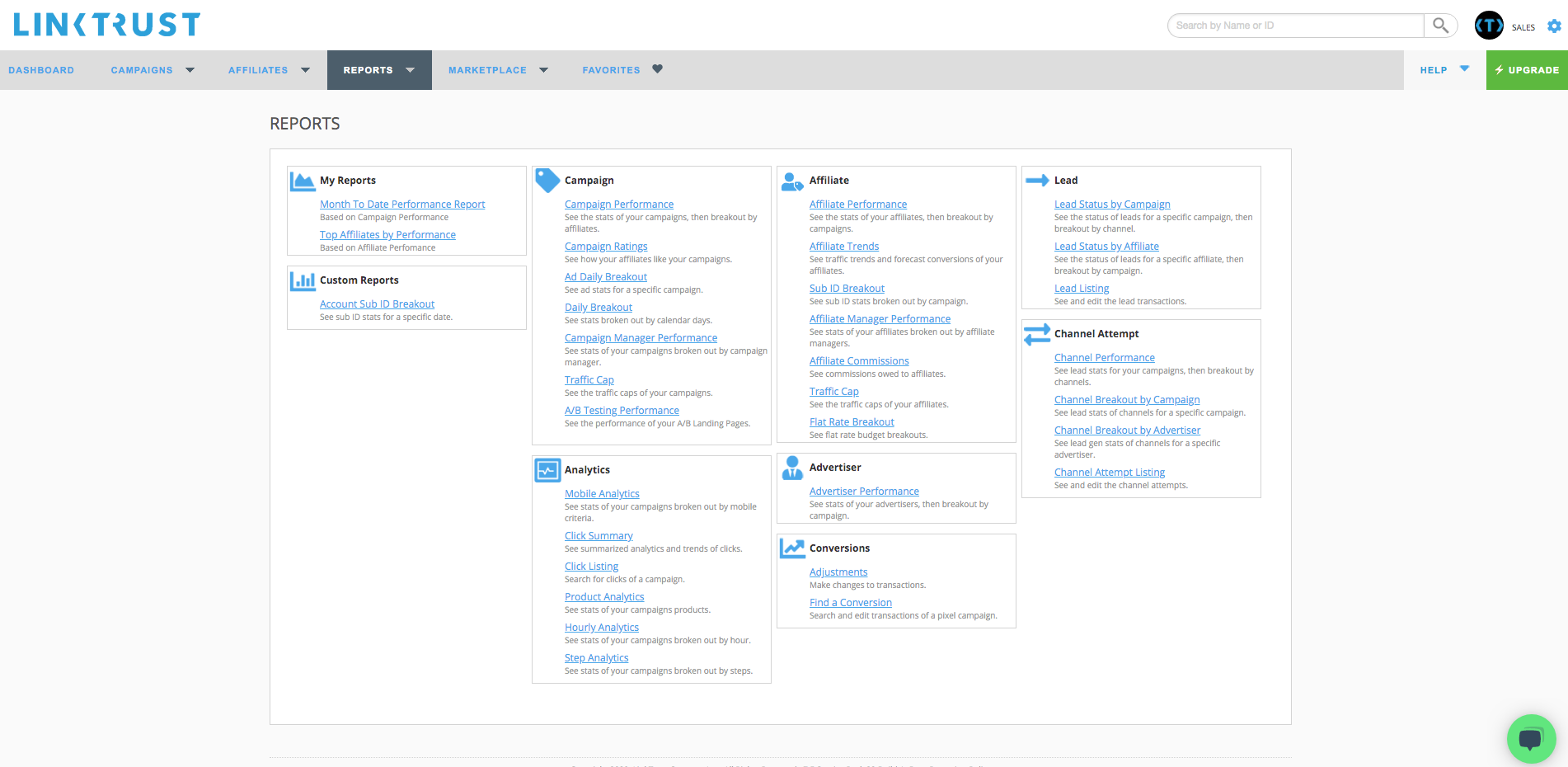Go to the Dashboard tab
Screen dimensions: 1568x767
(x=41, y=70)
